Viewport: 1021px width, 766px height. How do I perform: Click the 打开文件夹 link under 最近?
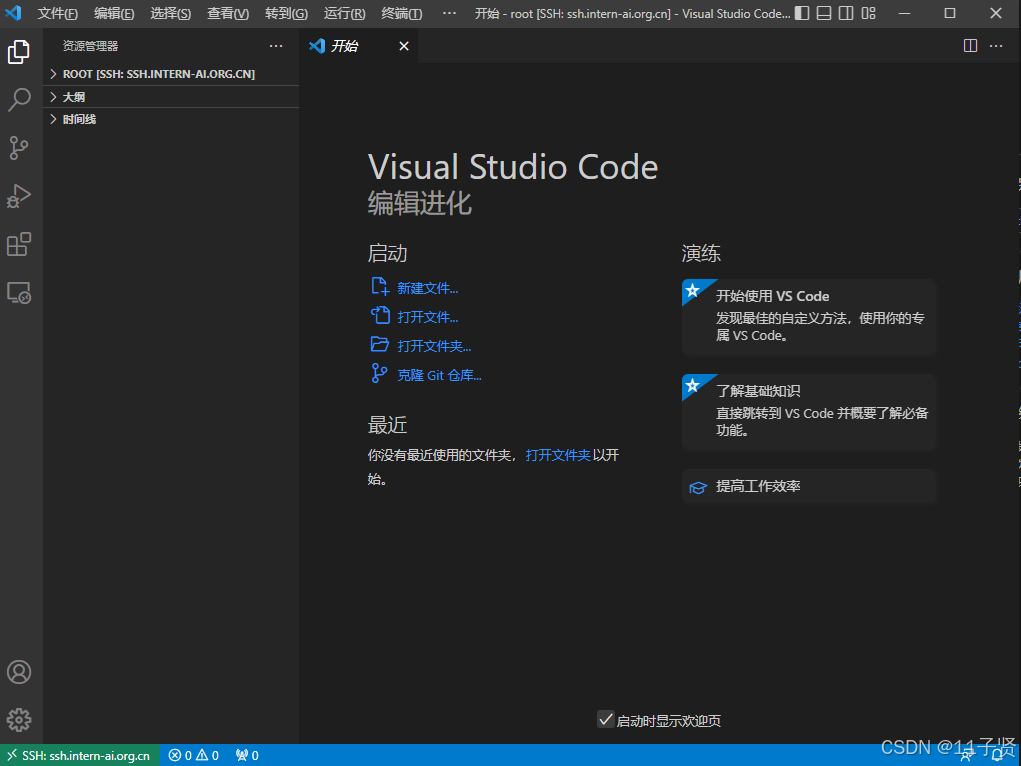click(558, 455)
